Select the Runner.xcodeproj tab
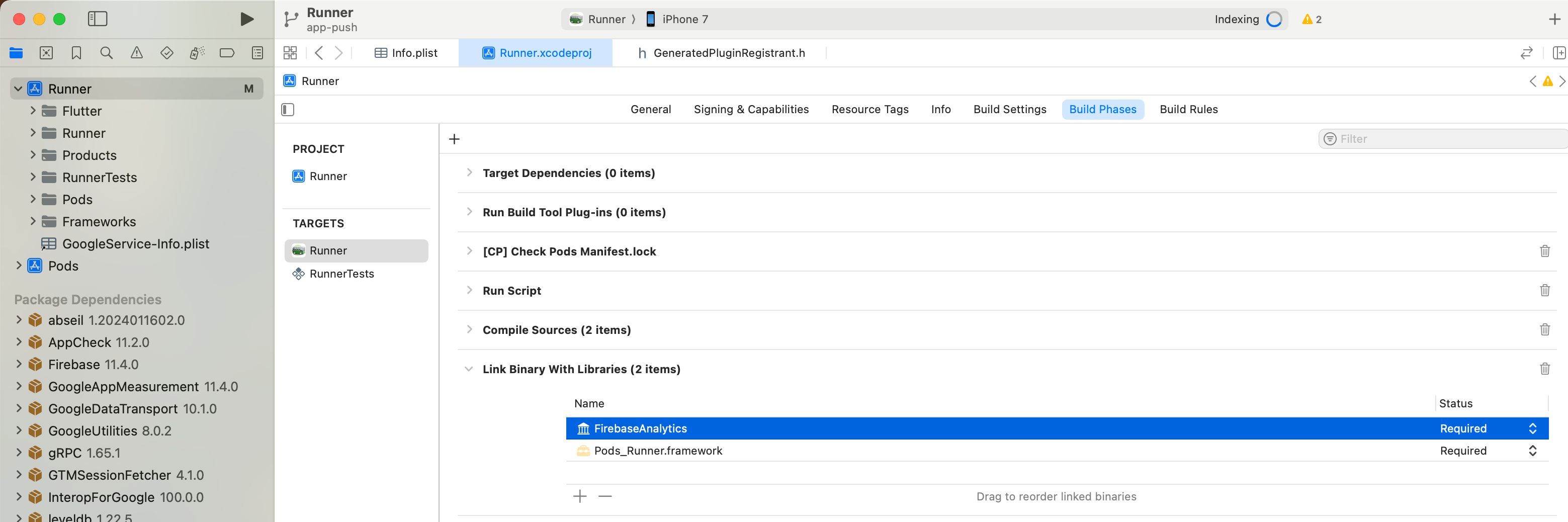Image resolution: width=1568 pixels, height=522 pixels. pos(536,53)
